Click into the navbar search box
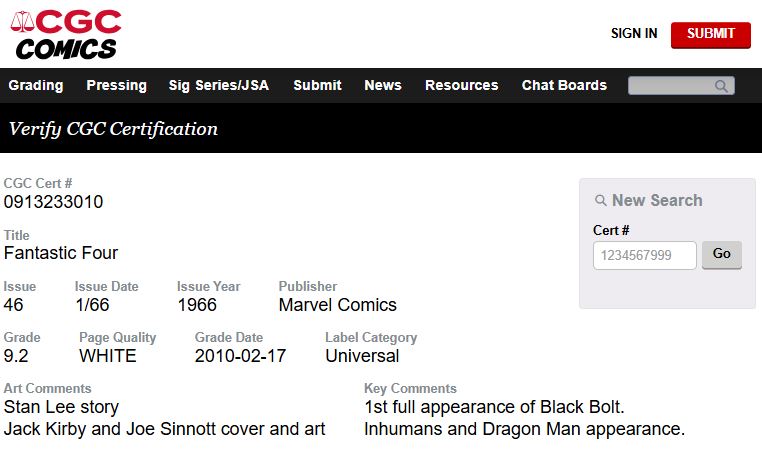 click(670, 86)
